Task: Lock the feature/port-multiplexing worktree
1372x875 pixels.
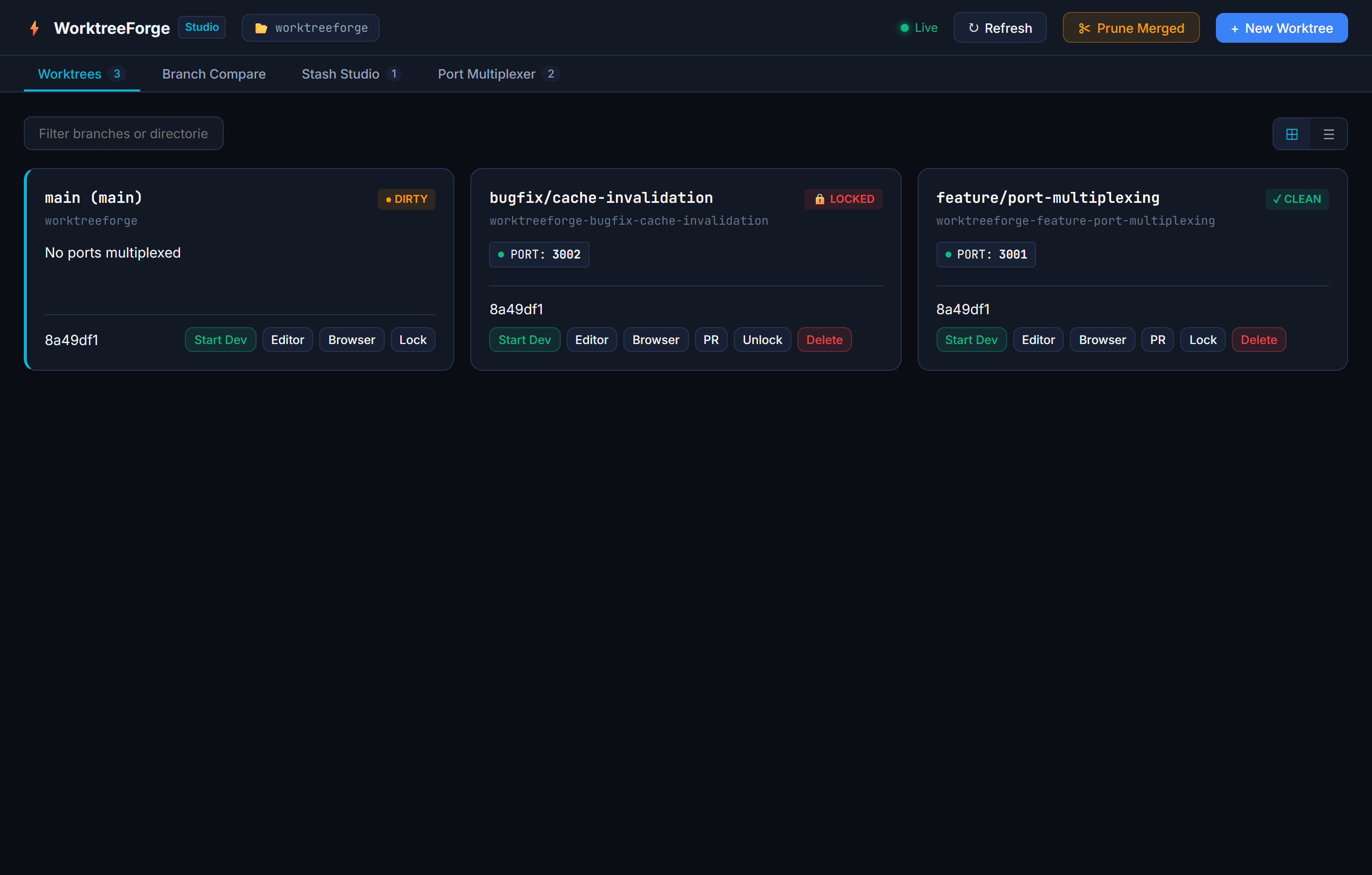Action: pyautogui.click(x=1203, y=340)
